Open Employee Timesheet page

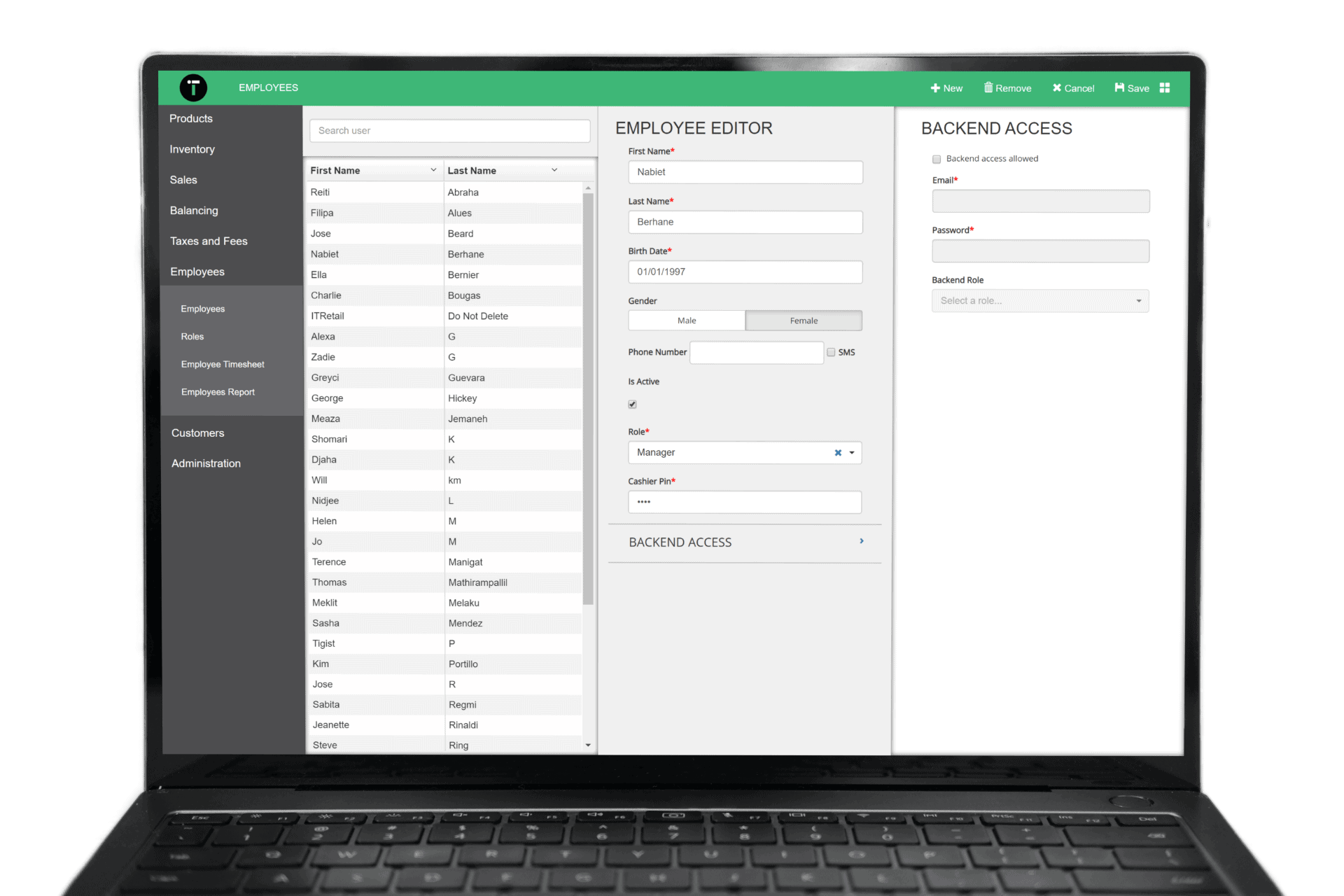coord(223,364)
